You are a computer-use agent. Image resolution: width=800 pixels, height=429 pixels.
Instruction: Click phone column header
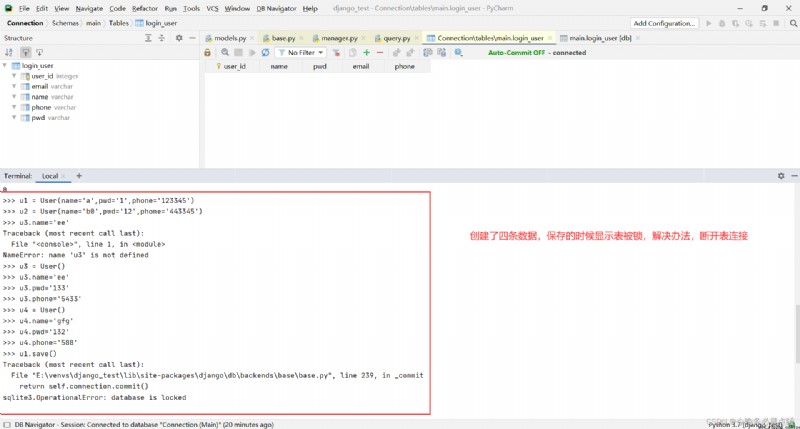click(405, 66)
